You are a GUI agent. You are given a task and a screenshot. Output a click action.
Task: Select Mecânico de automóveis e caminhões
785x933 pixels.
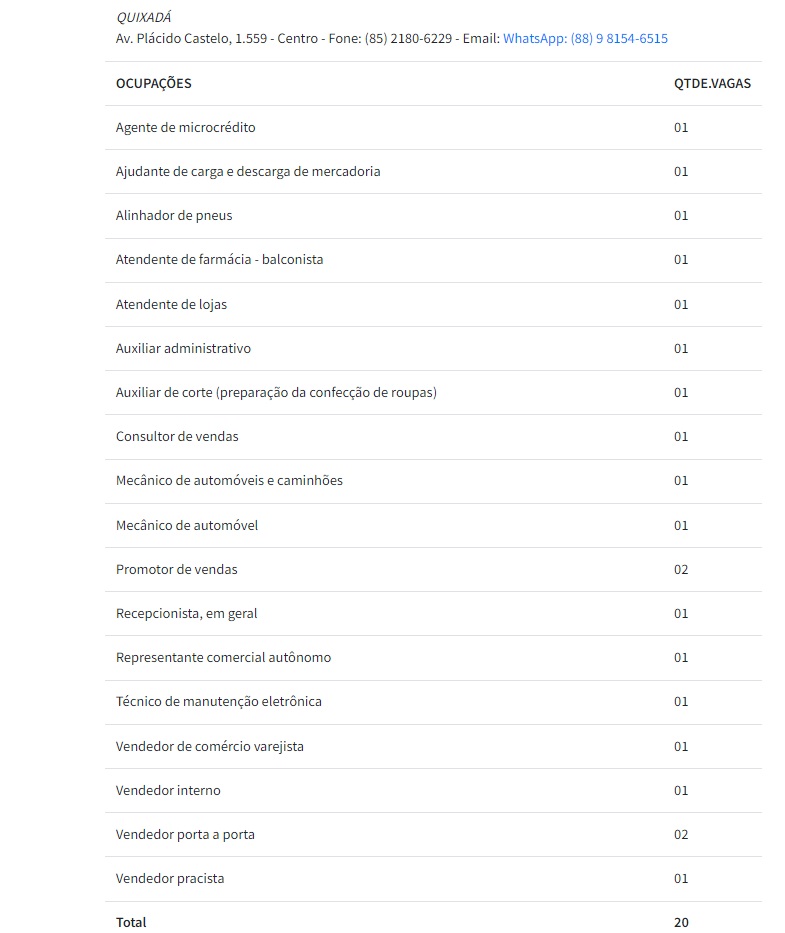click(x=229, y=481)
